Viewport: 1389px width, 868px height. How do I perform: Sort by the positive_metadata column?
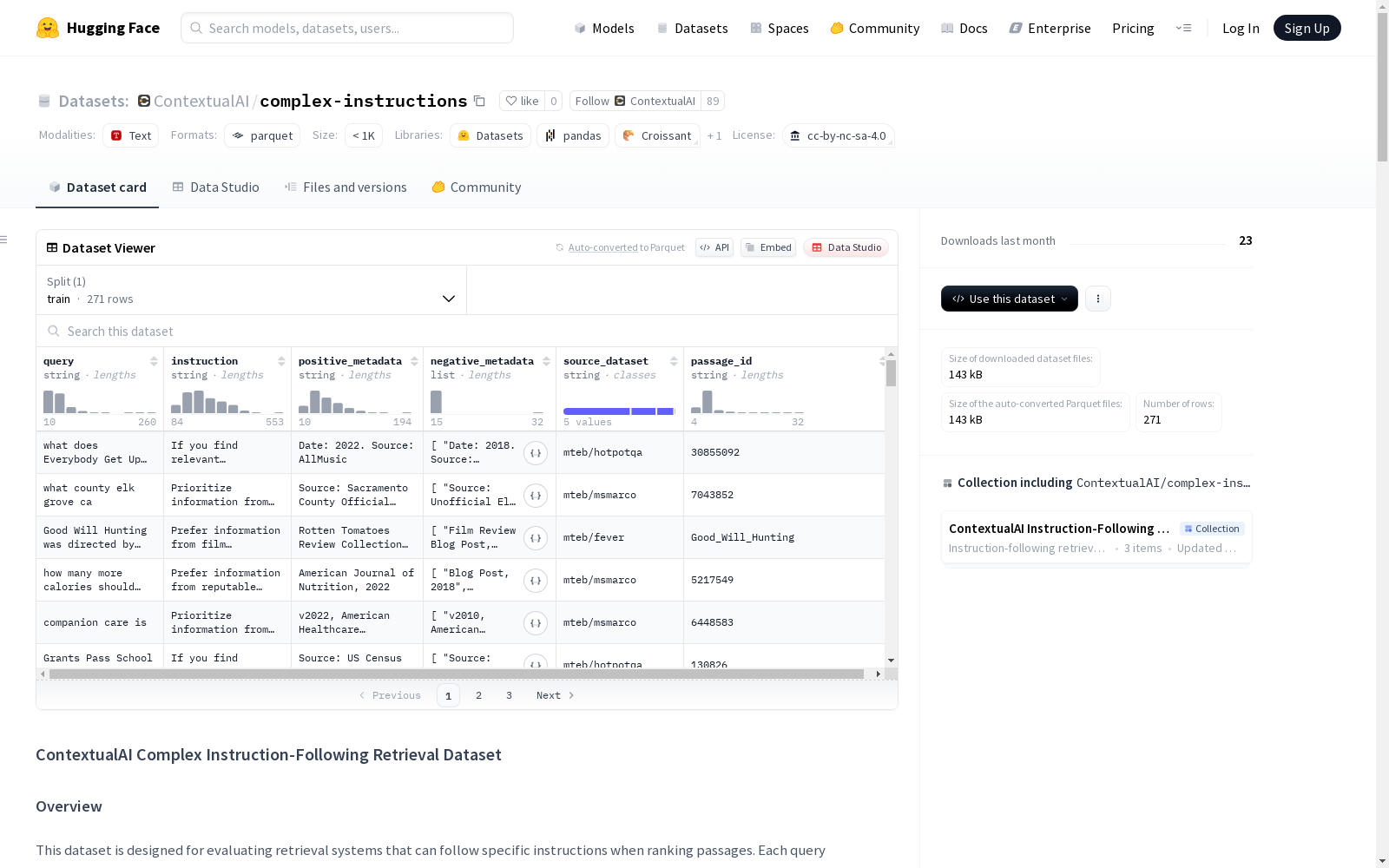[x=414, y=361]
